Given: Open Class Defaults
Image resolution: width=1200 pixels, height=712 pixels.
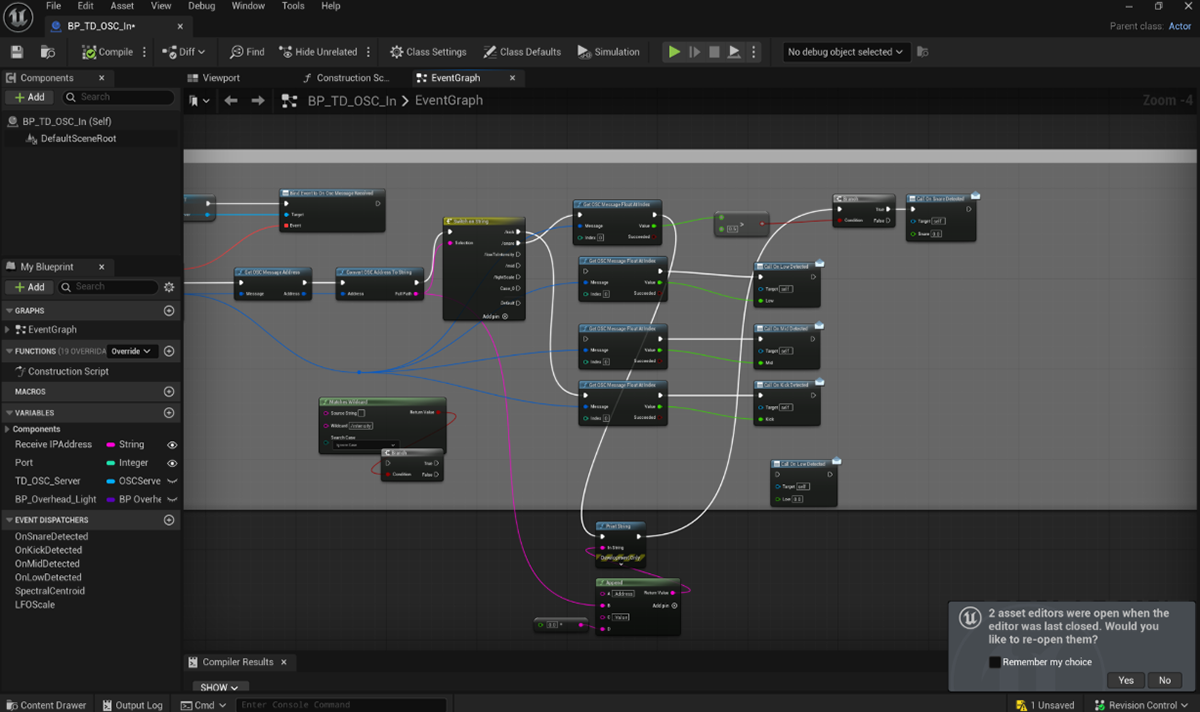Looking at the screenshot, I should [522, 52].
